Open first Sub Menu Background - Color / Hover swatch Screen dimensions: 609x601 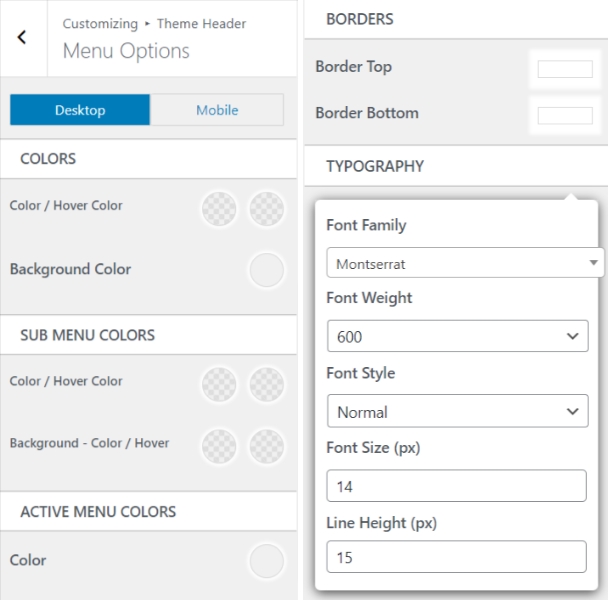[x=220, y=445]
